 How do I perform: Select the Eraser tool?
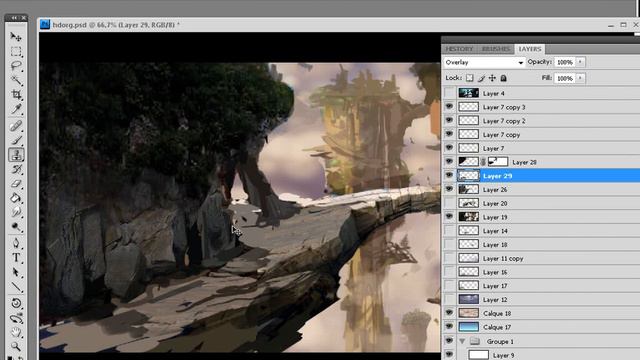(x=16, y=184)
